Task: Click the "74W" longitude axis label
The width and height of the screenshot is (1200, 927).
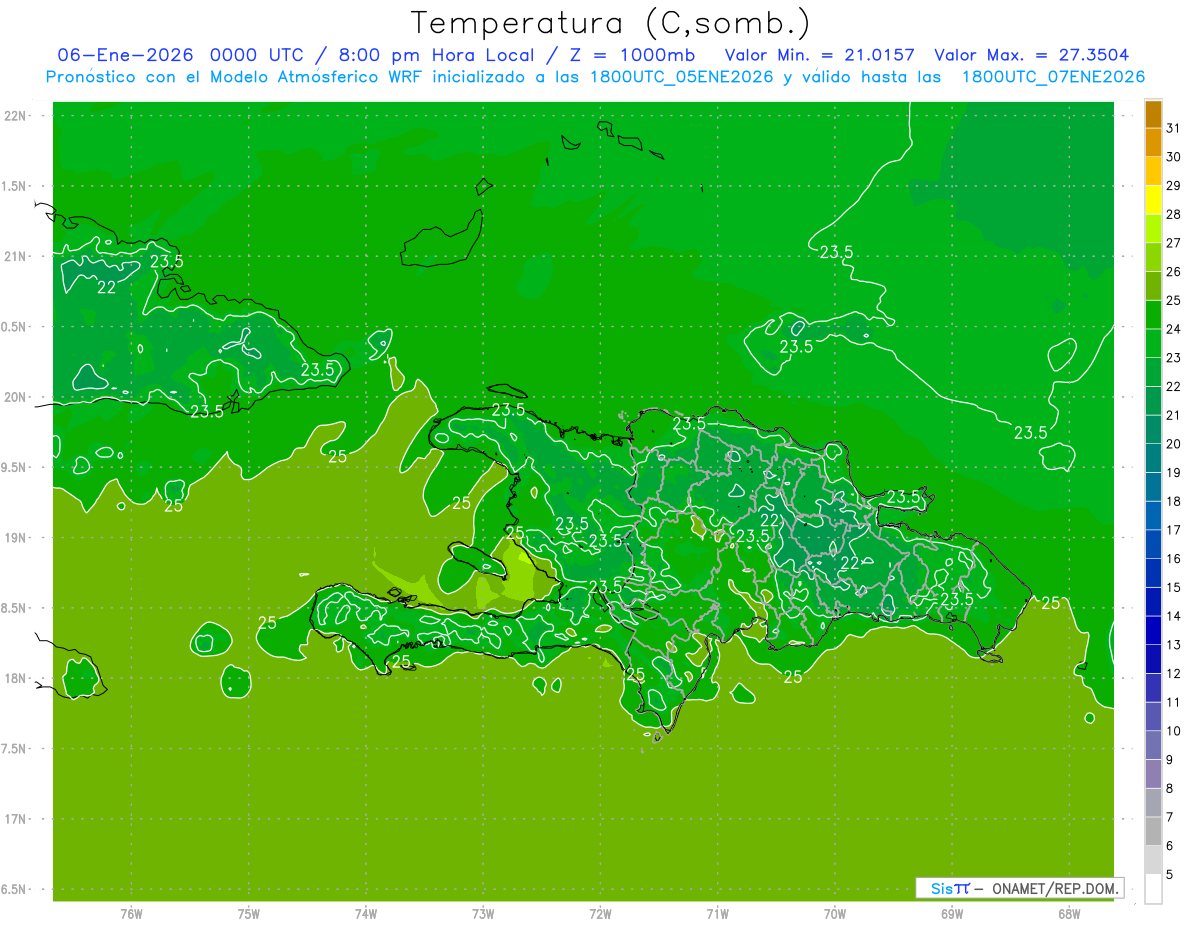Action: point(366,914)
